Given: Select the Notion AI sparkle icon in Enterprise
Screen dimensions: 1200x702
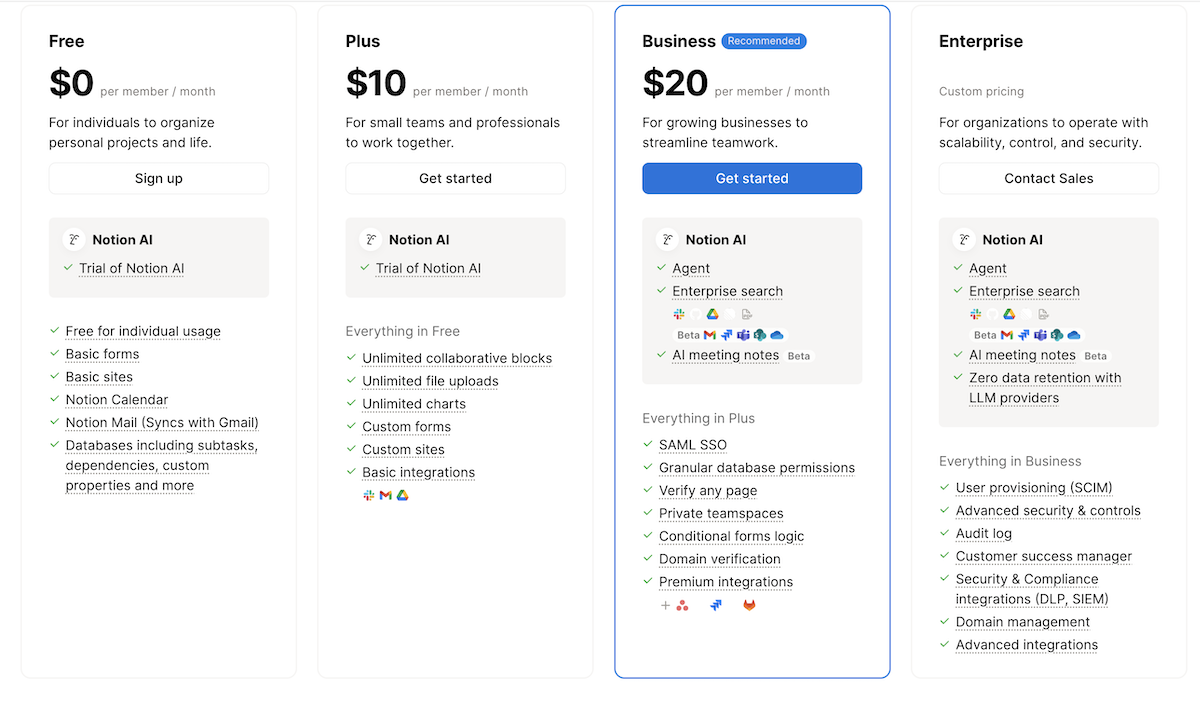Looking at the screenshot, I should [963, 239].
